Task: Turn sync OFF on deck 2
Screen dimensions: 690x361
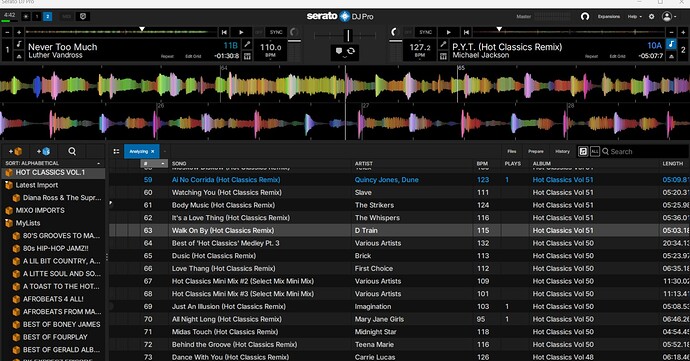Action: coord(408,32)
